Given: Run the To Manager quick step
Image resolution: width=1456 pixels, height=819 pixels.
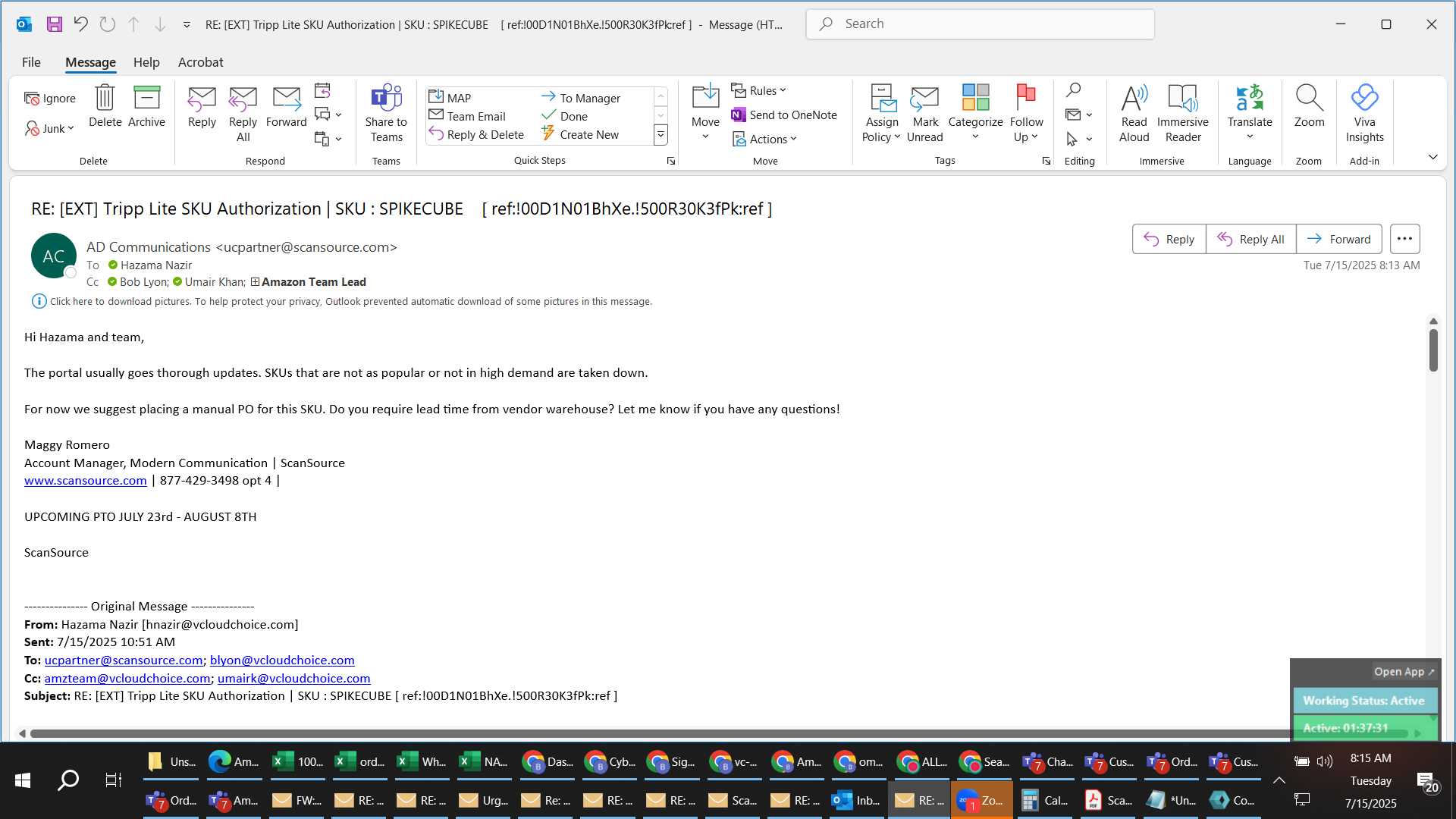Looking at the screenshot, I should tap(581, 98).
